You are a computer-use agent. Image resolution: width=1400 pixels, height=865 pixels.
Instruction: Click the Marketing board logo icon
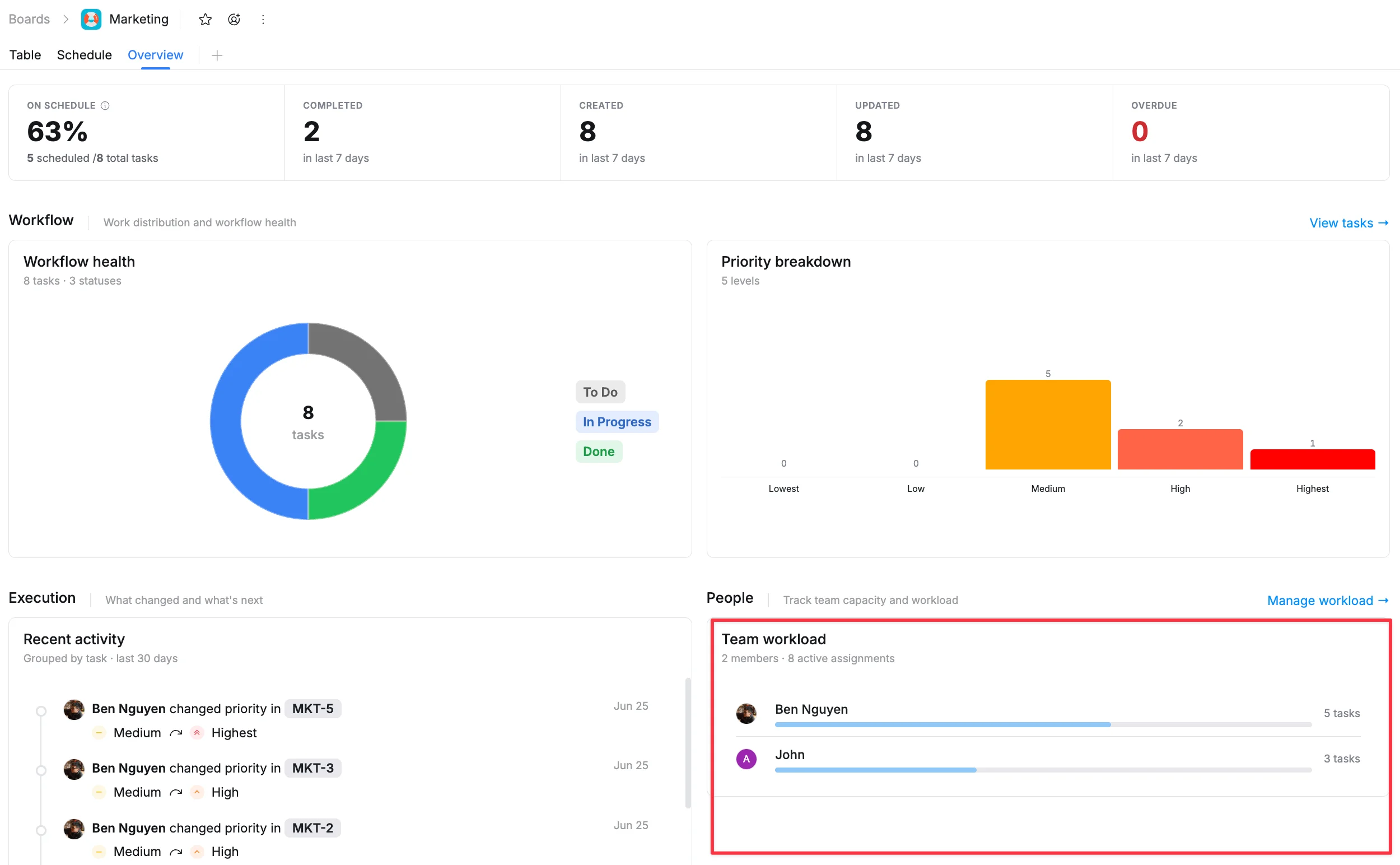click(91, 20)
